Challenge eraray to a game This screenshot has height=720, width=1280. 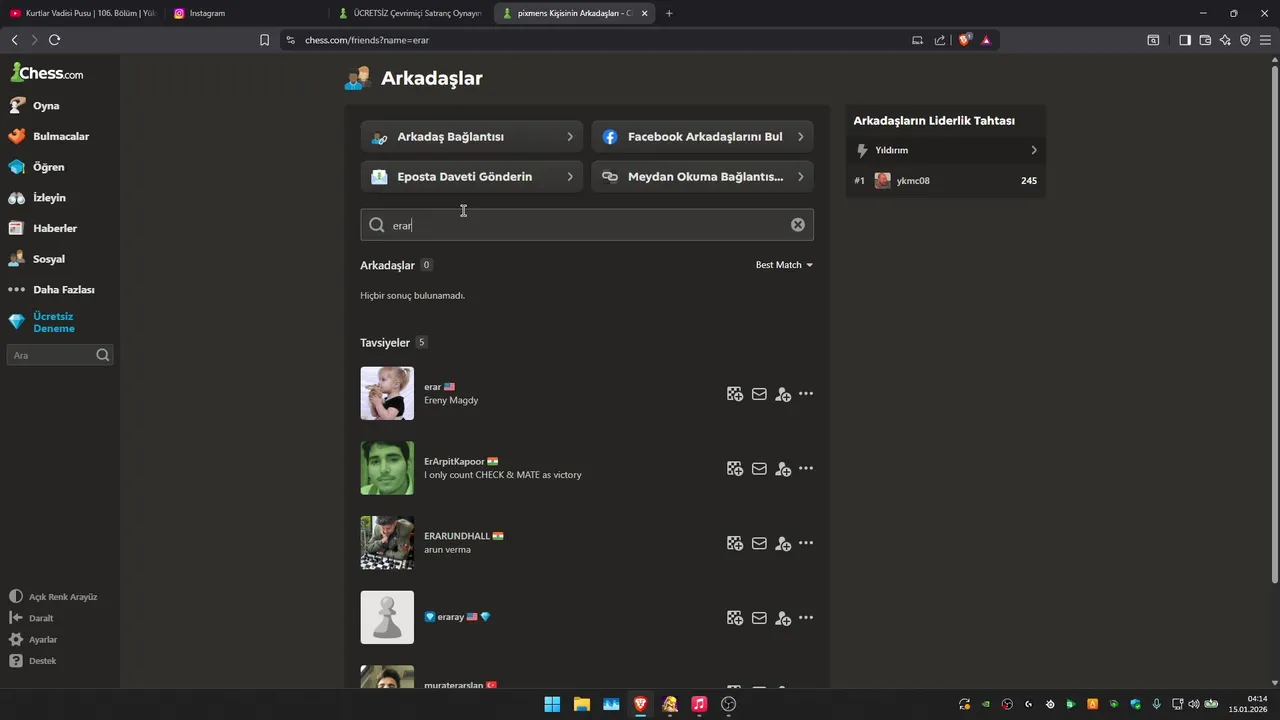(735, 618)
